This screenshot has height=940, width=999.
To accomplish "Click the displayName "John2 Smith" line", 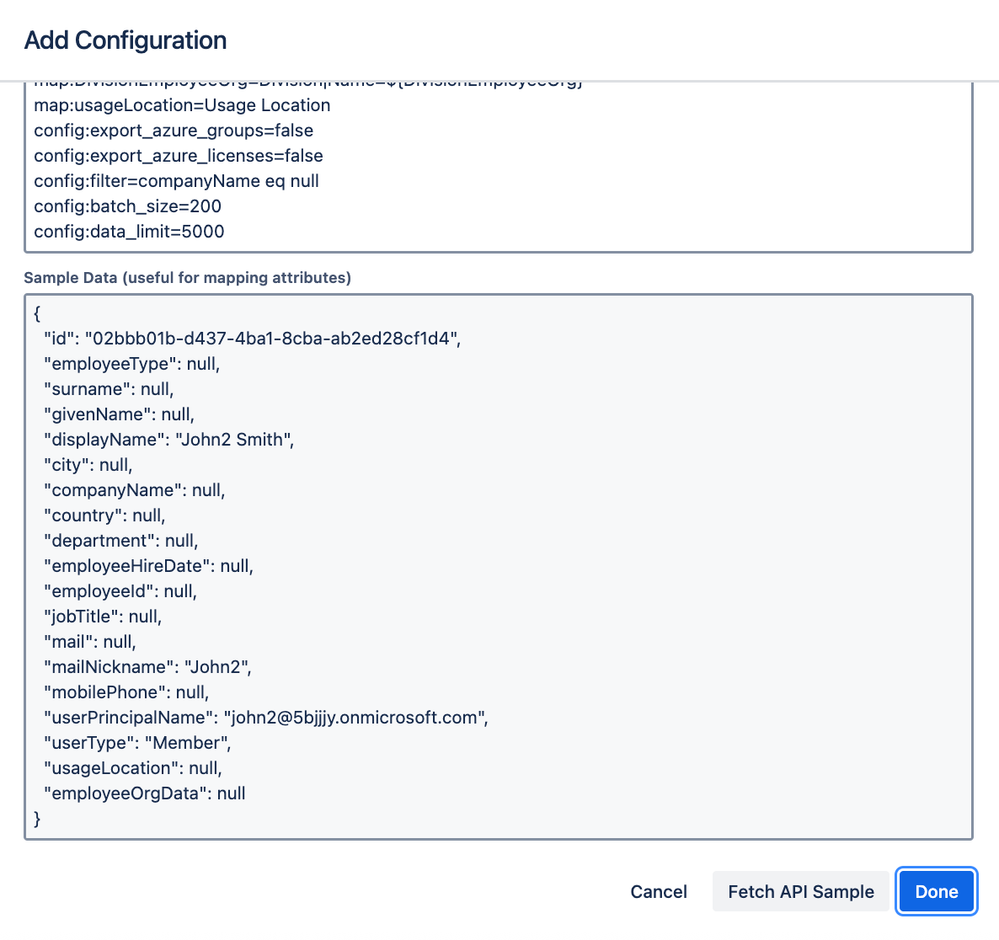I will point(170,439).
